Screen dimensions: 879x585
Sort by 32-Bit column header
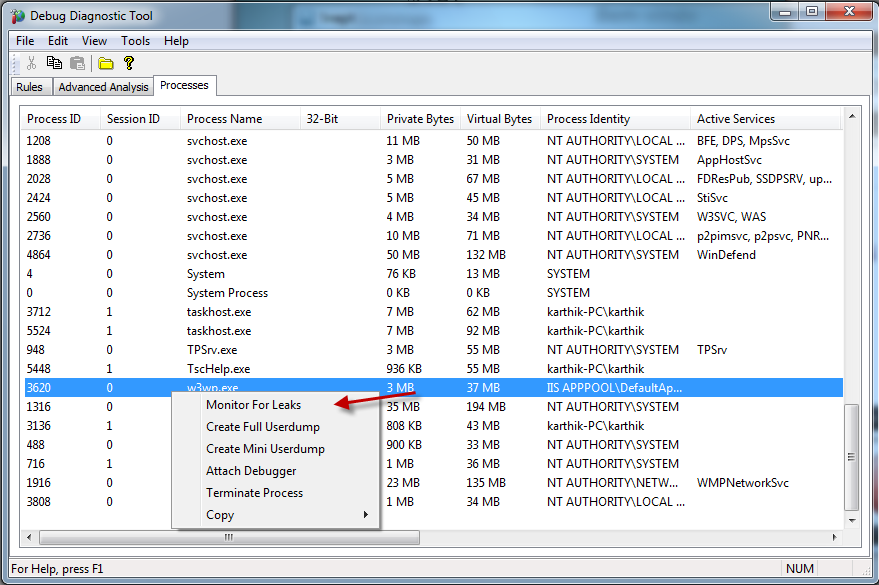tap(340, 119)
